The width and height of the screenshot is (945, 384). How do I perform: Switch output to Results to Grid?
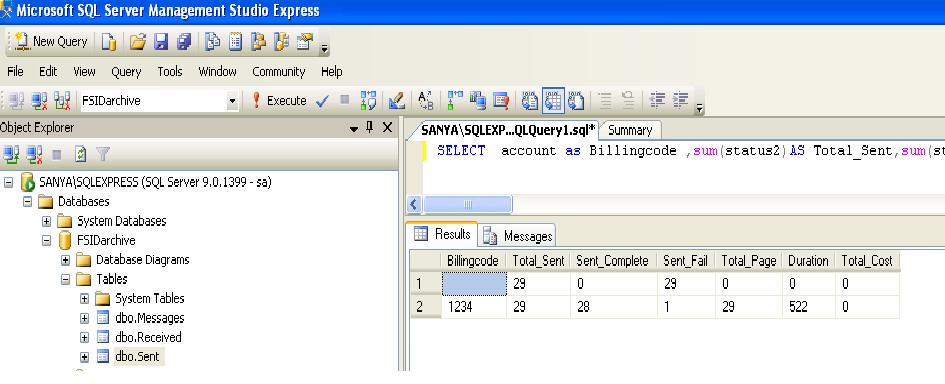click(x=553, y=101)
